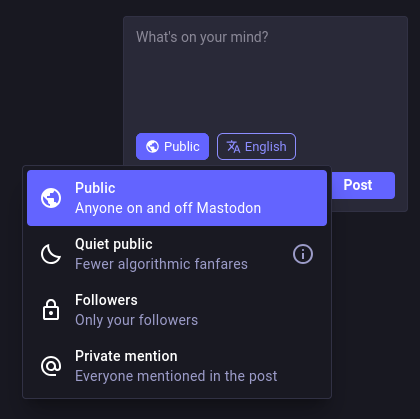Open the Quiet public info icon

pyautogui.click(x=303, y=254)
